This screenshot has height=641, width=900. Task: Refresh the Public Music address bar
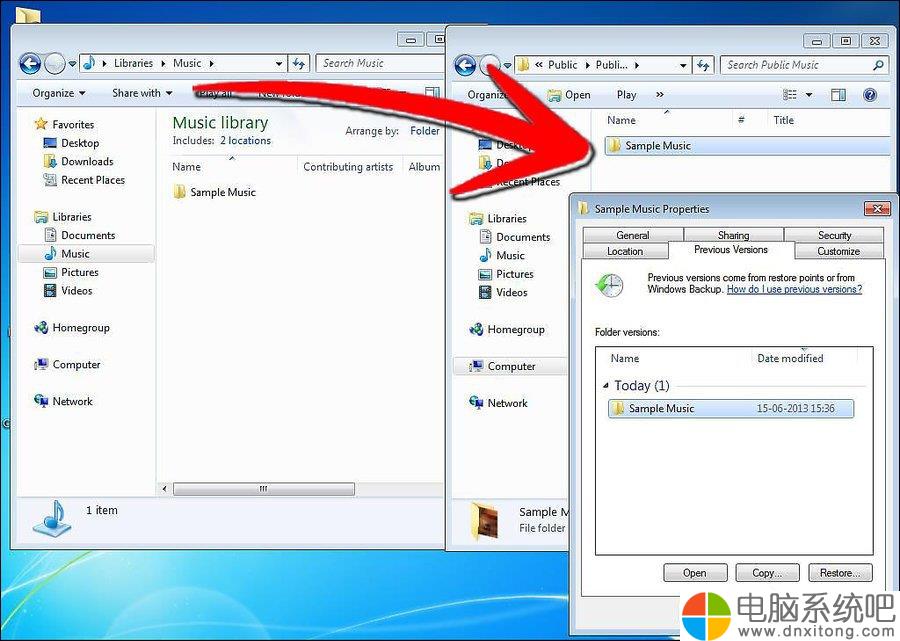click(703, 65)
